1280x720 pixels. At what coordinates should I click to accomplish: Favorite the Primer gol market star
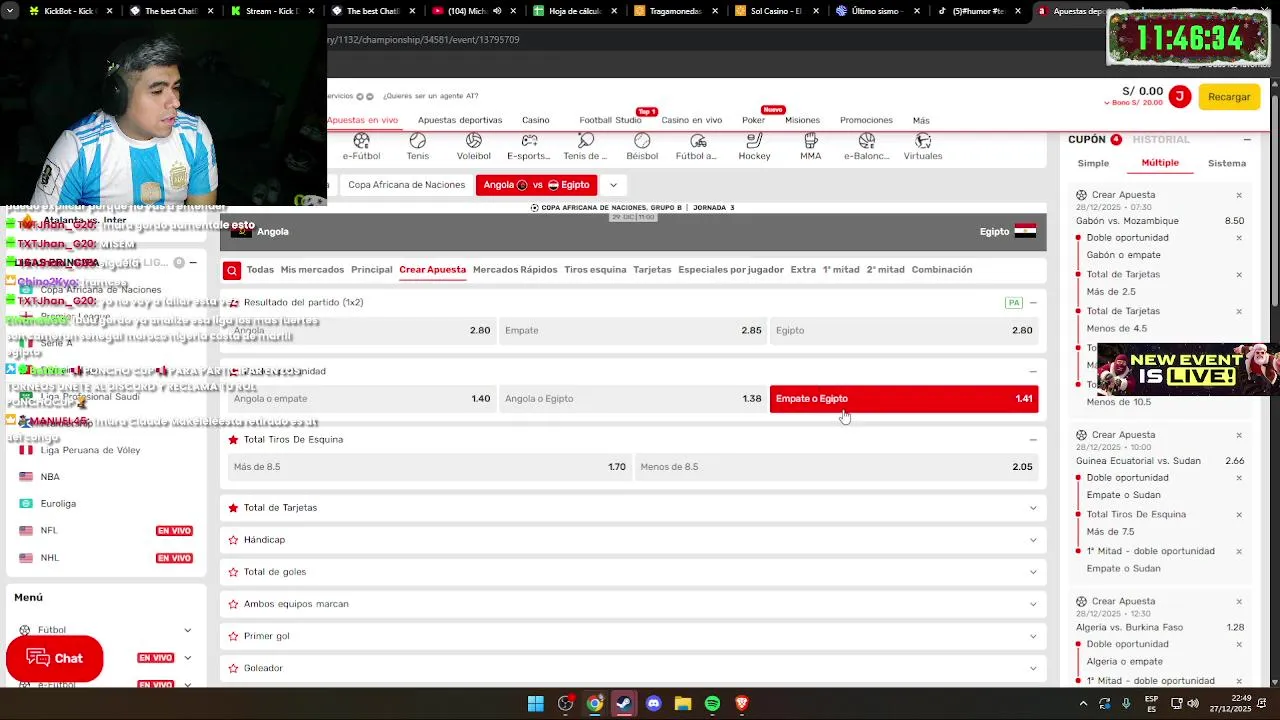coord(234,636)
